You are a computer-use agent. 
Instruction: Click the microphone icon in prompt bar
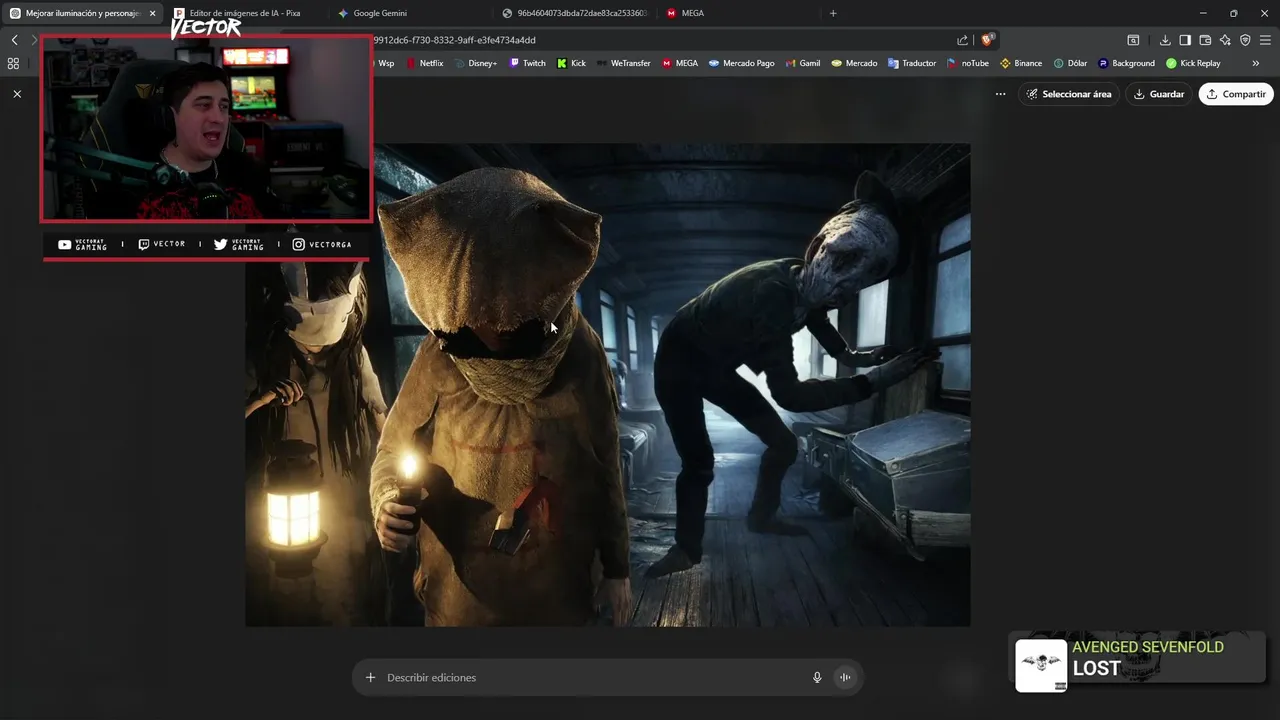[x=817, y=677]
